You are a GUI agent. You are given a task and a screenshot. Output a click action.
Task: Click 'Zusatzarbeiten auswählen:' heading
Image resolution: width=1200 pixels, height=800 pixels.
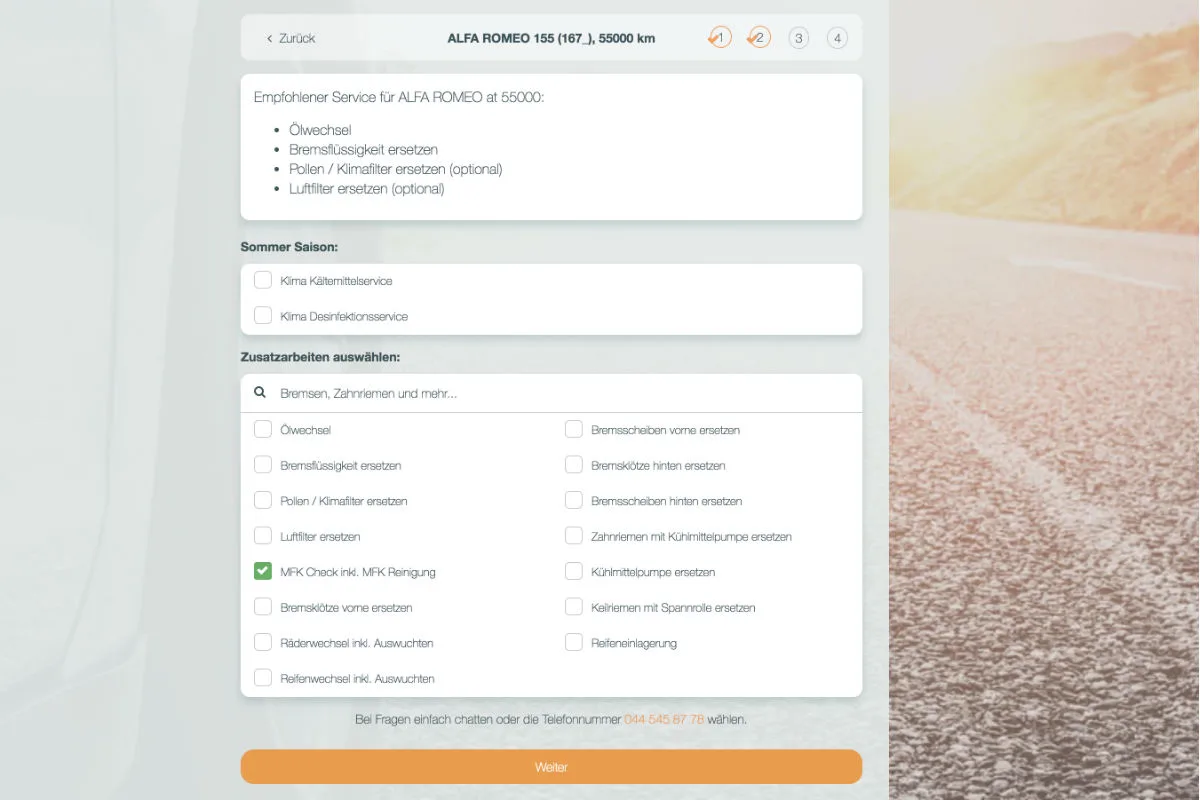(x=320, y=356)
